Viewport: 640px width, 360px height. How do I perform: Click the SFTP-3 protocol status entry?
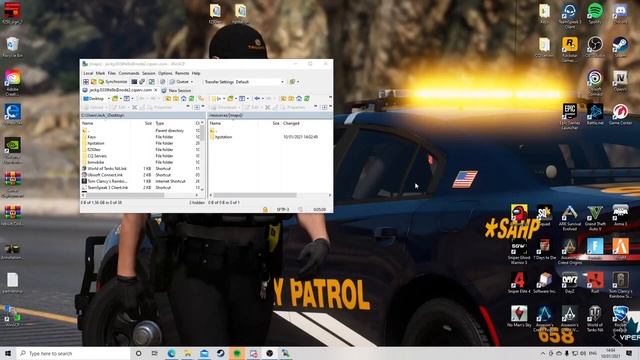[283, 209]
